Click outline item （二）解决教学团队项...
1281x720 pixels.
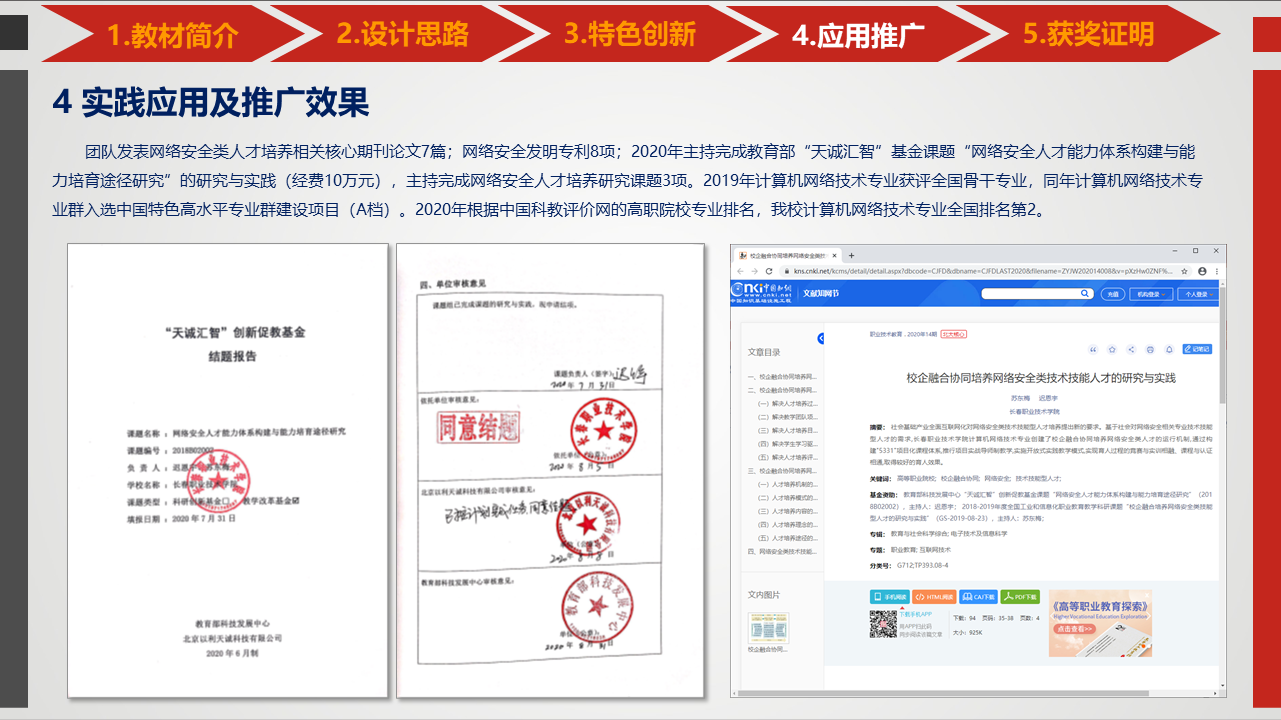tap(787, 416)
